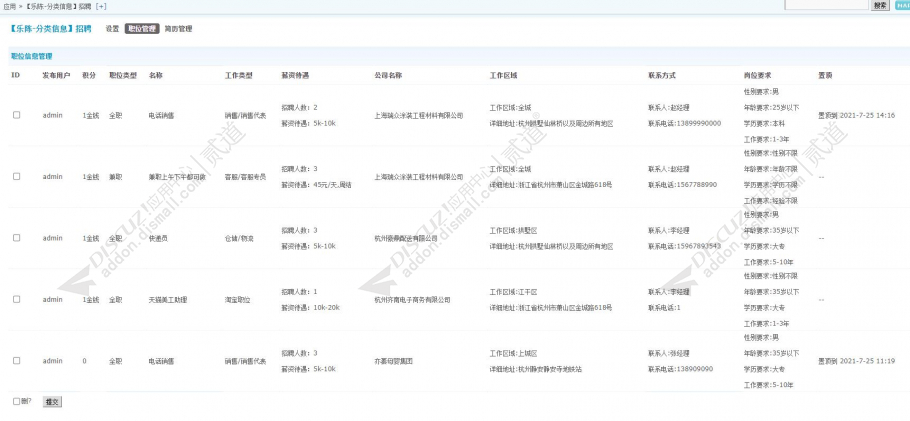The width and height of the screenshot is (910, 421).
Task: Click the 工作区域 column header
Action: (503, 75)
